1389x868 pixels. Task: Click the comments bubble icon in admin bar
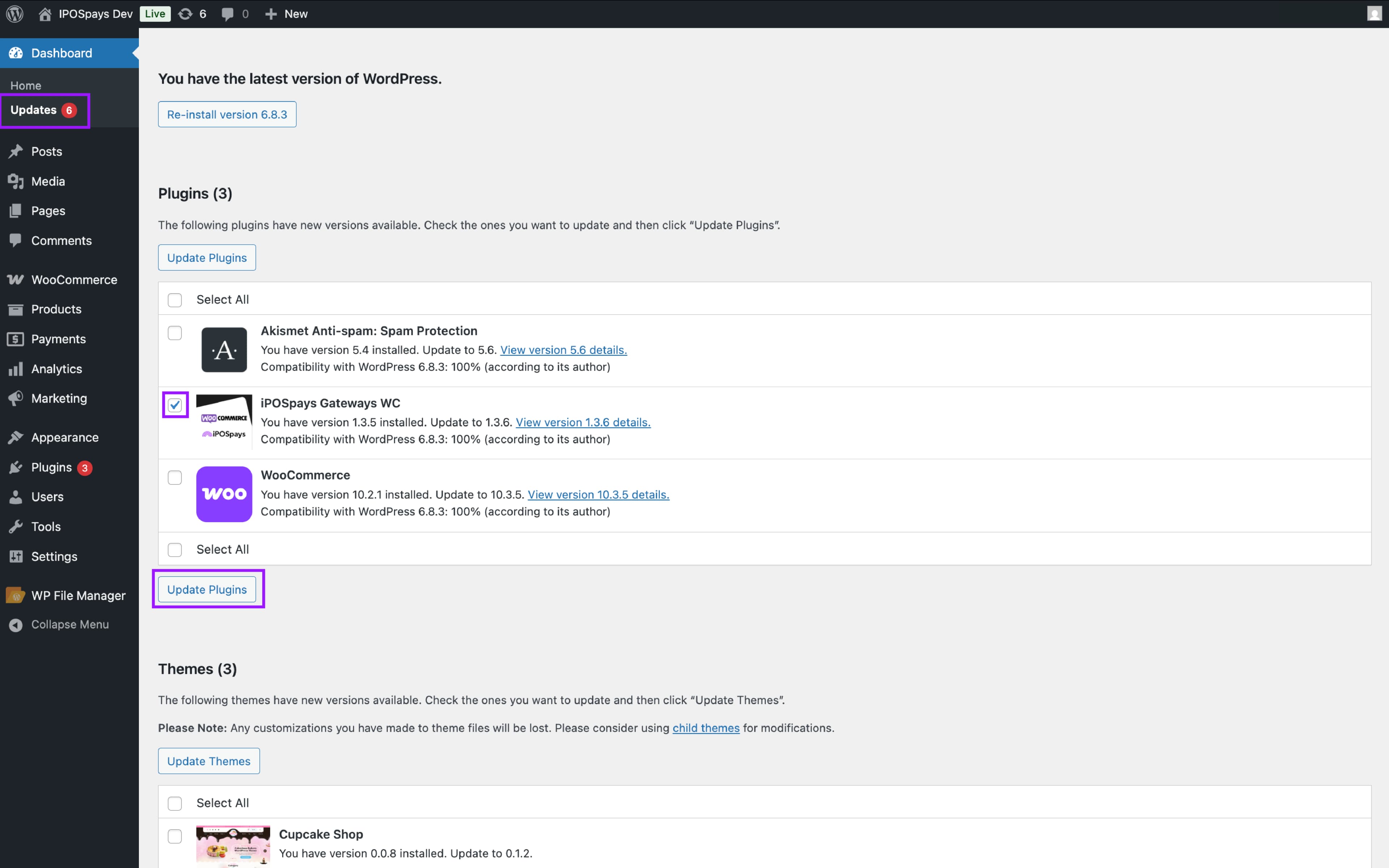228,14
